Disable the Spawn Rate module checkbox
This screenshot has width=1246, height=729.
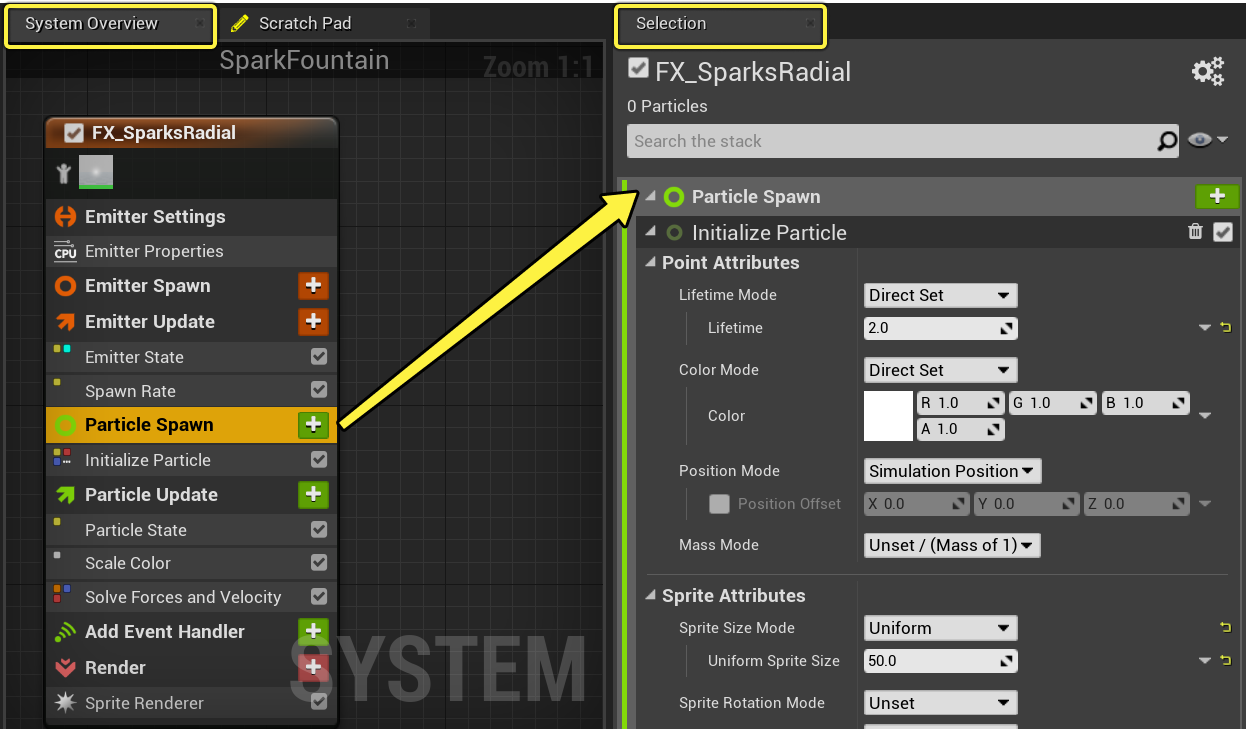[x=319, y=390]
